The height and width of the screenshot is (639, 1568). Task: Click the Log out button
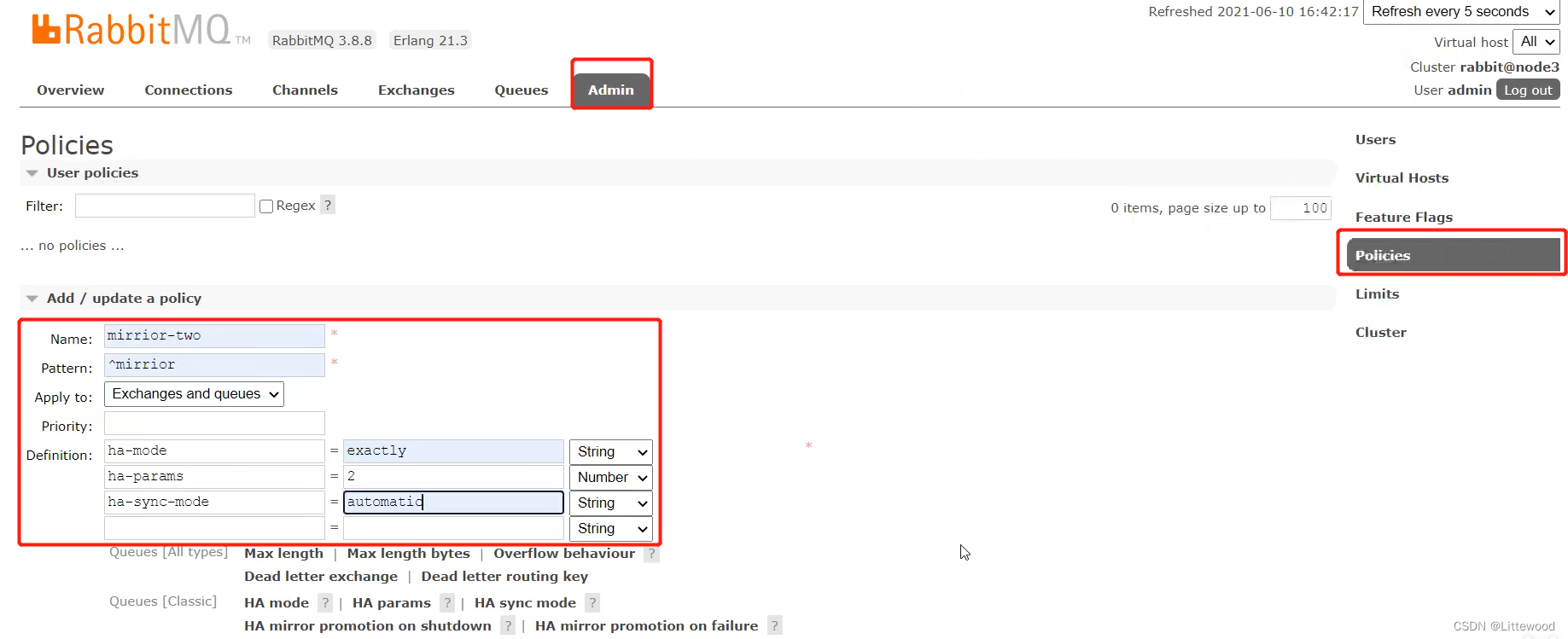pos(1528,90)
